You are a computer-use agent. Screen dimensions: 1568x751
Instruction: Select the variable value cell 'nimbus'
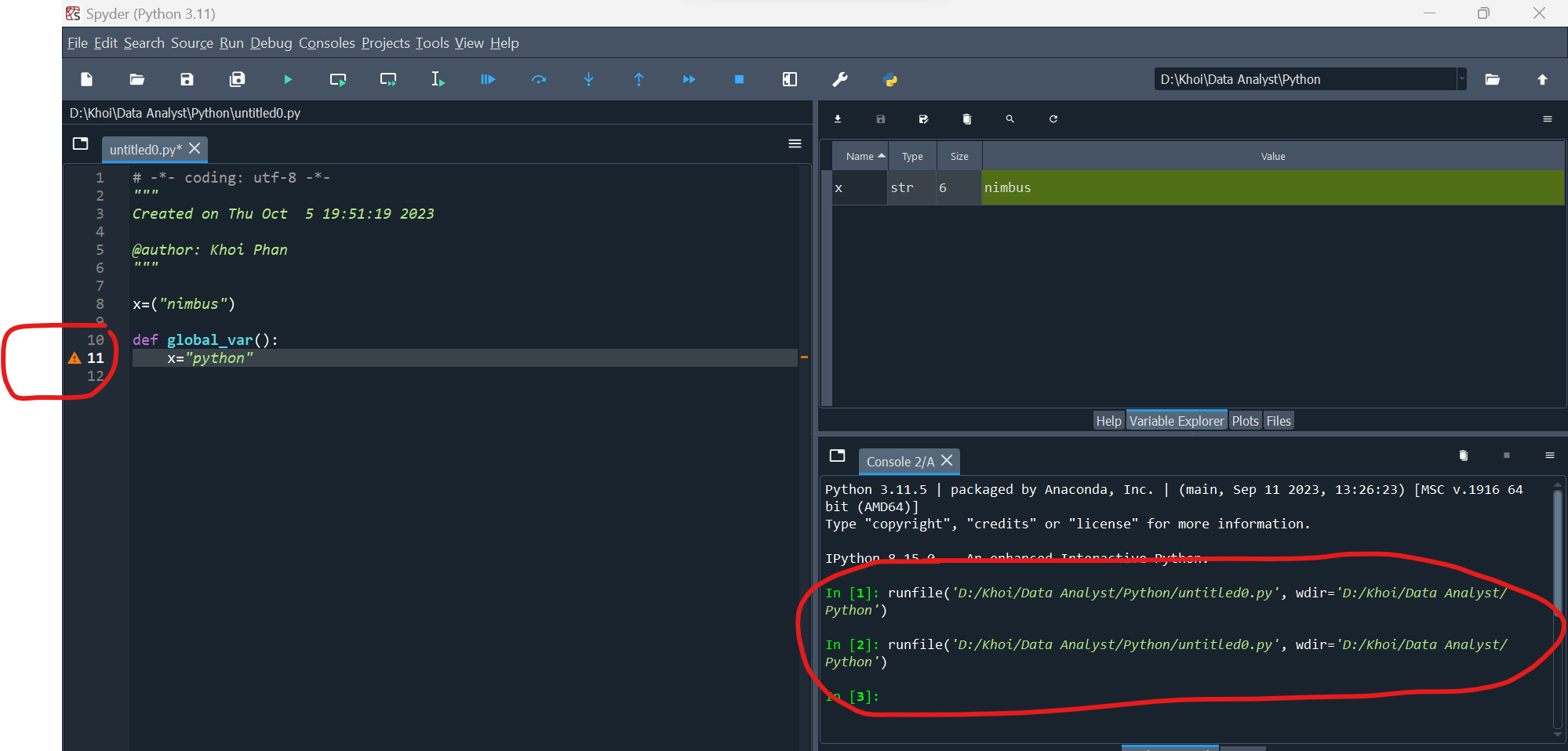(x=1273, y=188)
